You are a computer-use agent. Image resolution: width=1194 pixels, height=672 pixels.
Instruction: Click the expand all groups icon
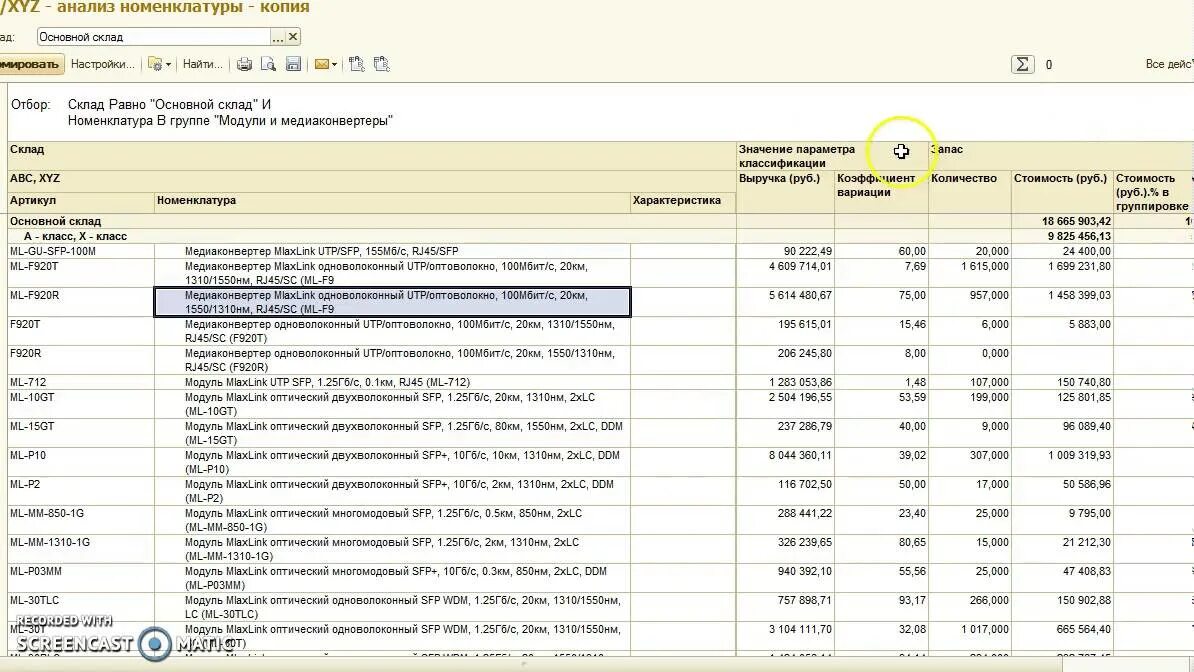pyautogui.click(x=356, y=65)
